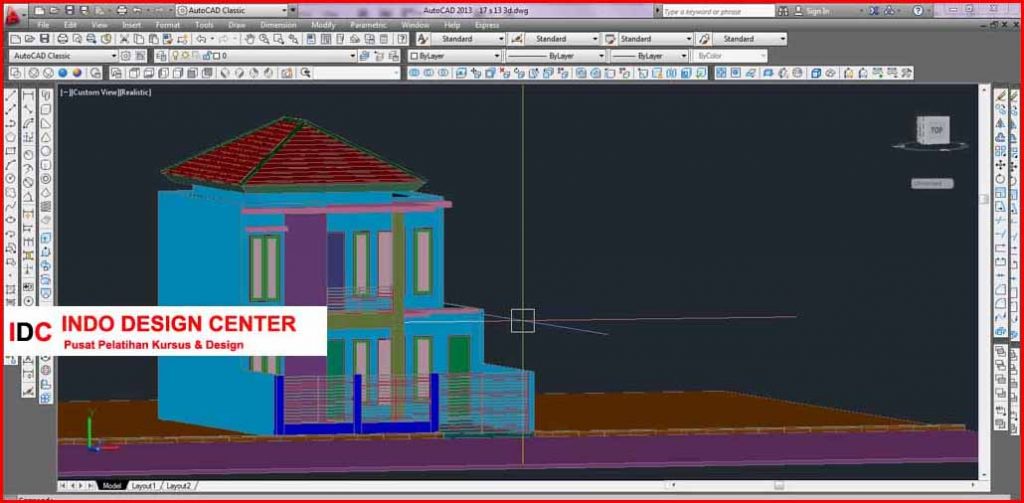The image size is (1024, 503).
Task: Click the Custom View viewport label
Action: 93,93
